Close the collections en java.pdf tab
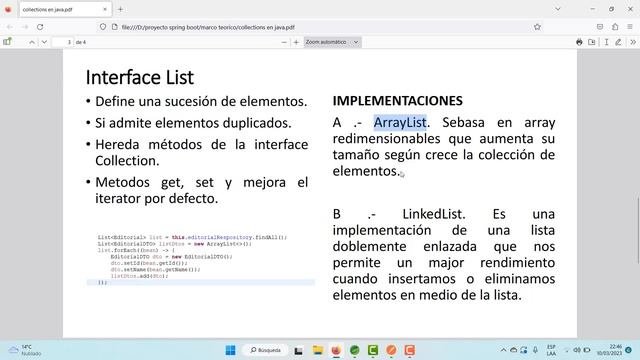The height and width of the screenshot is (360, 640). pos(105,9)
